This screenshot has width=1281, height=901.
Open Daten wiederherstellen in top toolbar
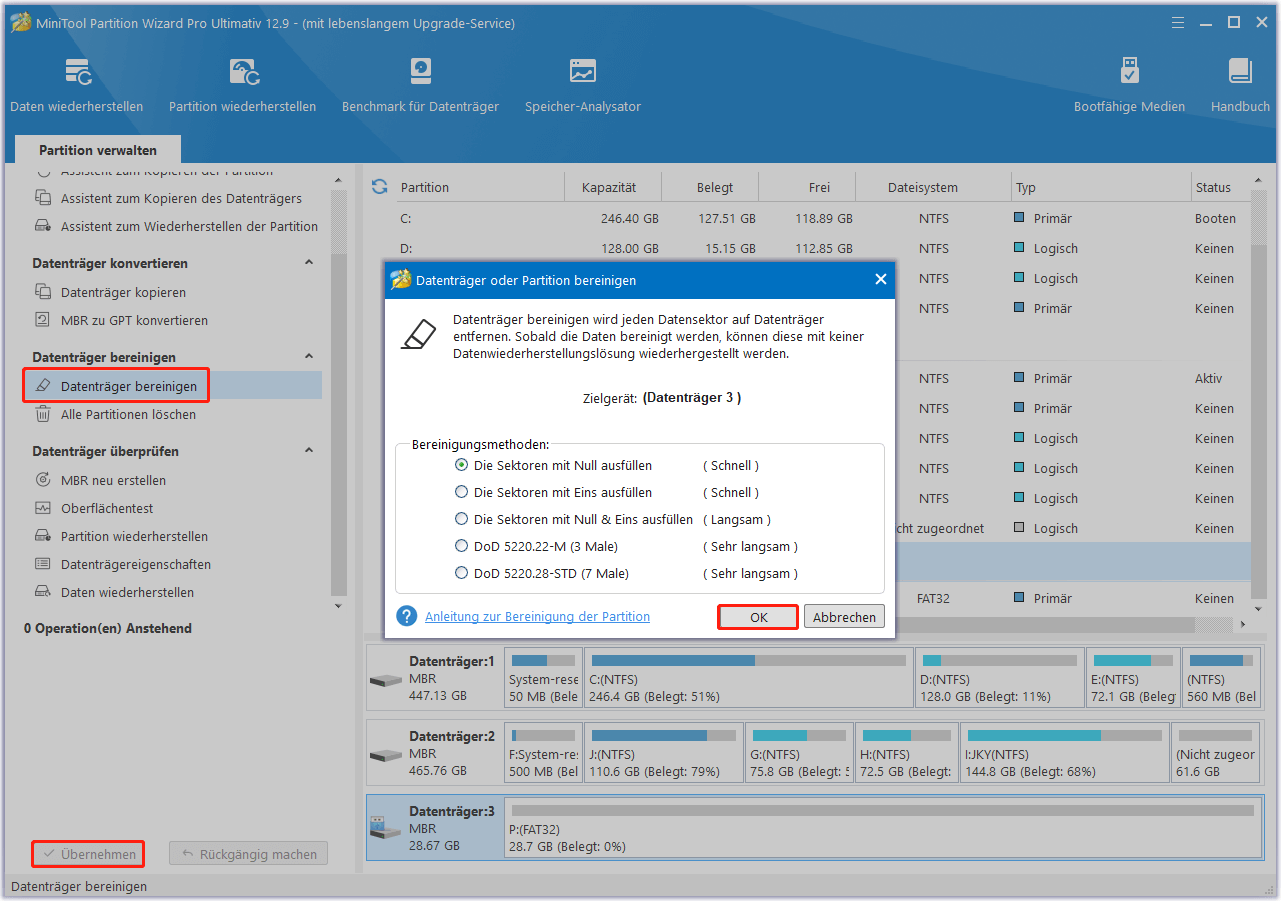77,84
